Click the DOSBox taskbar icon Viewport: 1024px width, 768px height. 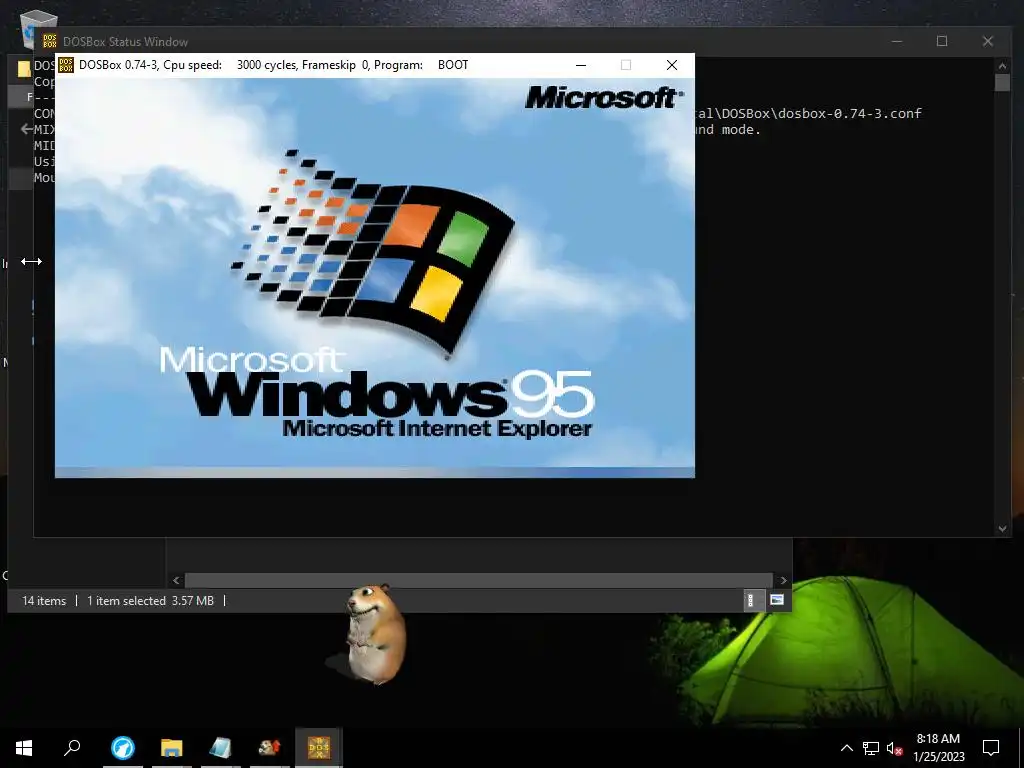319,748
